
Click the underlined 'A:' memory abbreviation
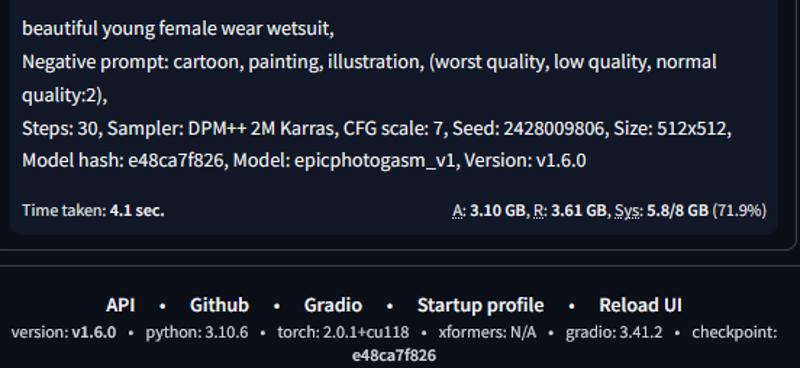point(459,210)
